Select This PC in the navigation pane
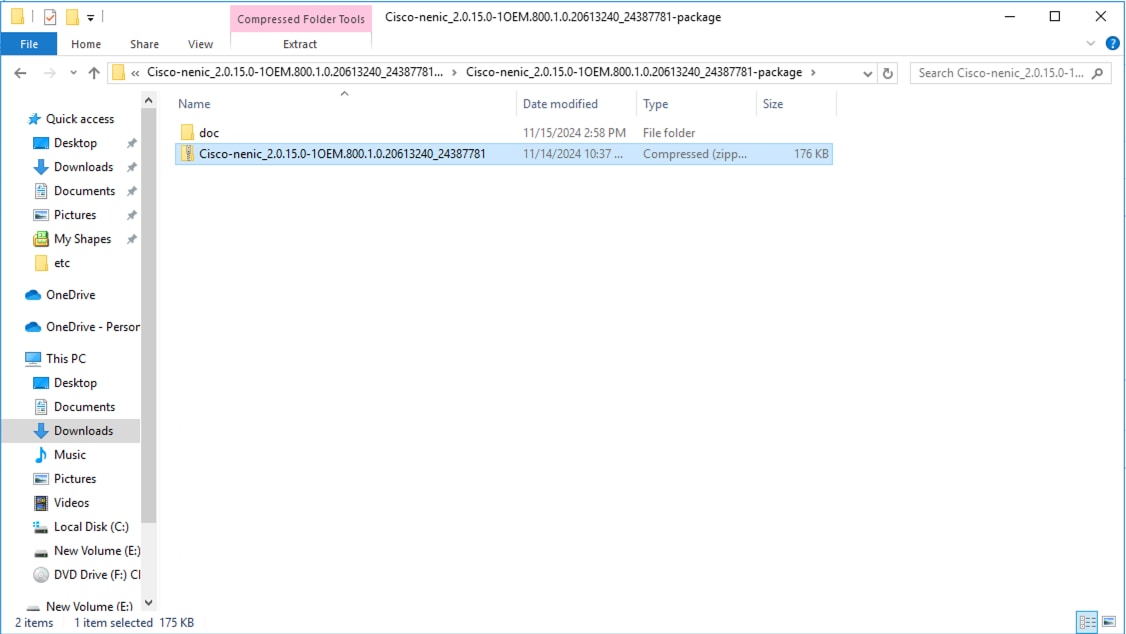This screenshot has width=1126, height=634. 65,358
